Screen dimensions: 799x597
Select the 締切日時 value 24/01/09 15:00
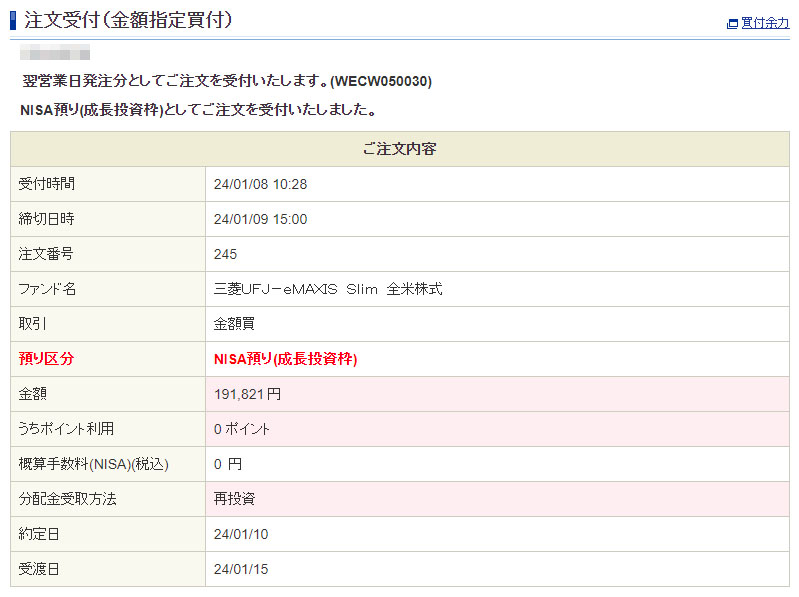point(260,219)
